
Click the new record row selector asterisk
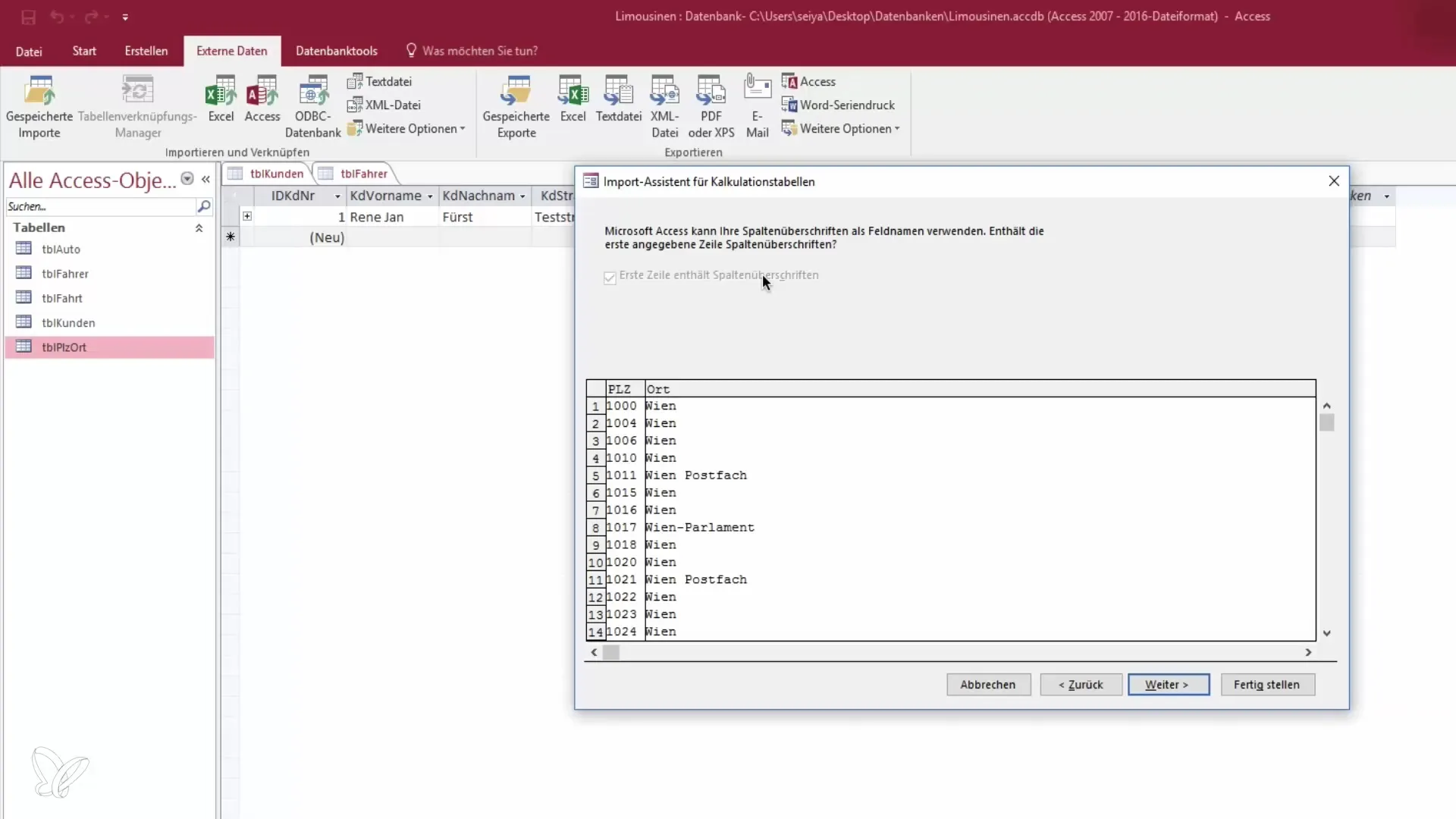pyautogui.click(x=231, y=237)
